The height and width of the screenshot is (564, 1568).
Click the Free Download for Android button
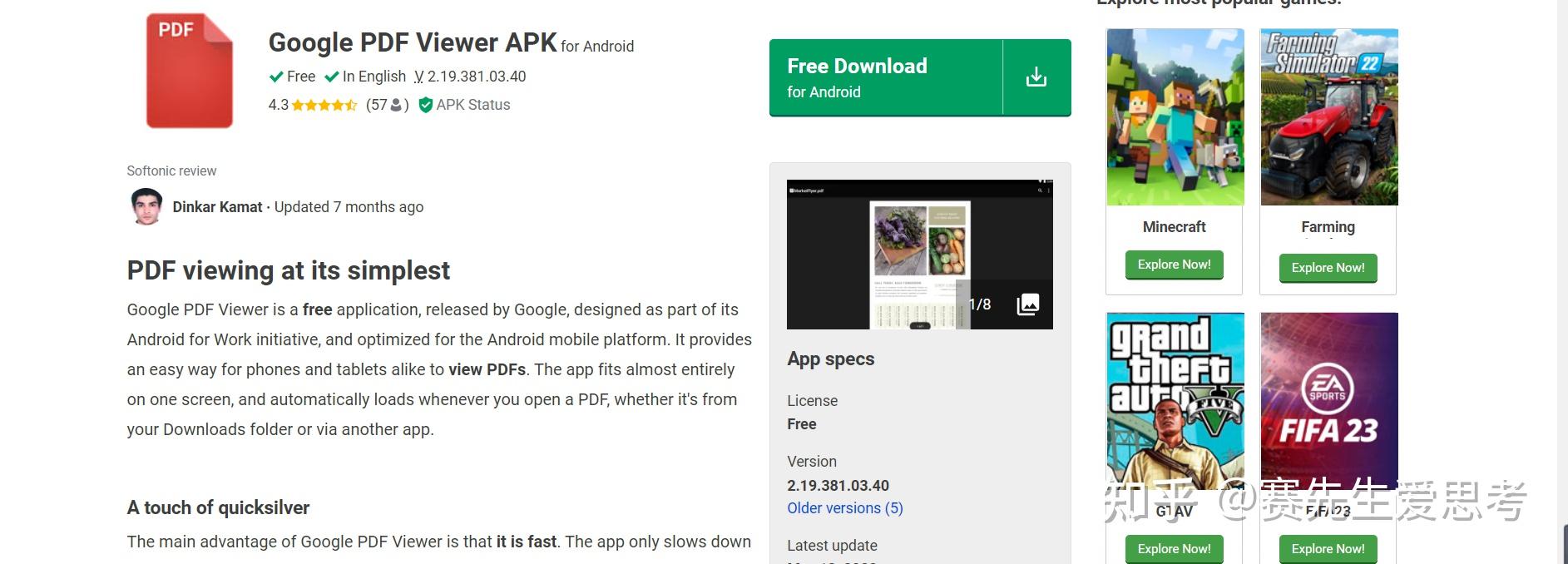point(920,77)
